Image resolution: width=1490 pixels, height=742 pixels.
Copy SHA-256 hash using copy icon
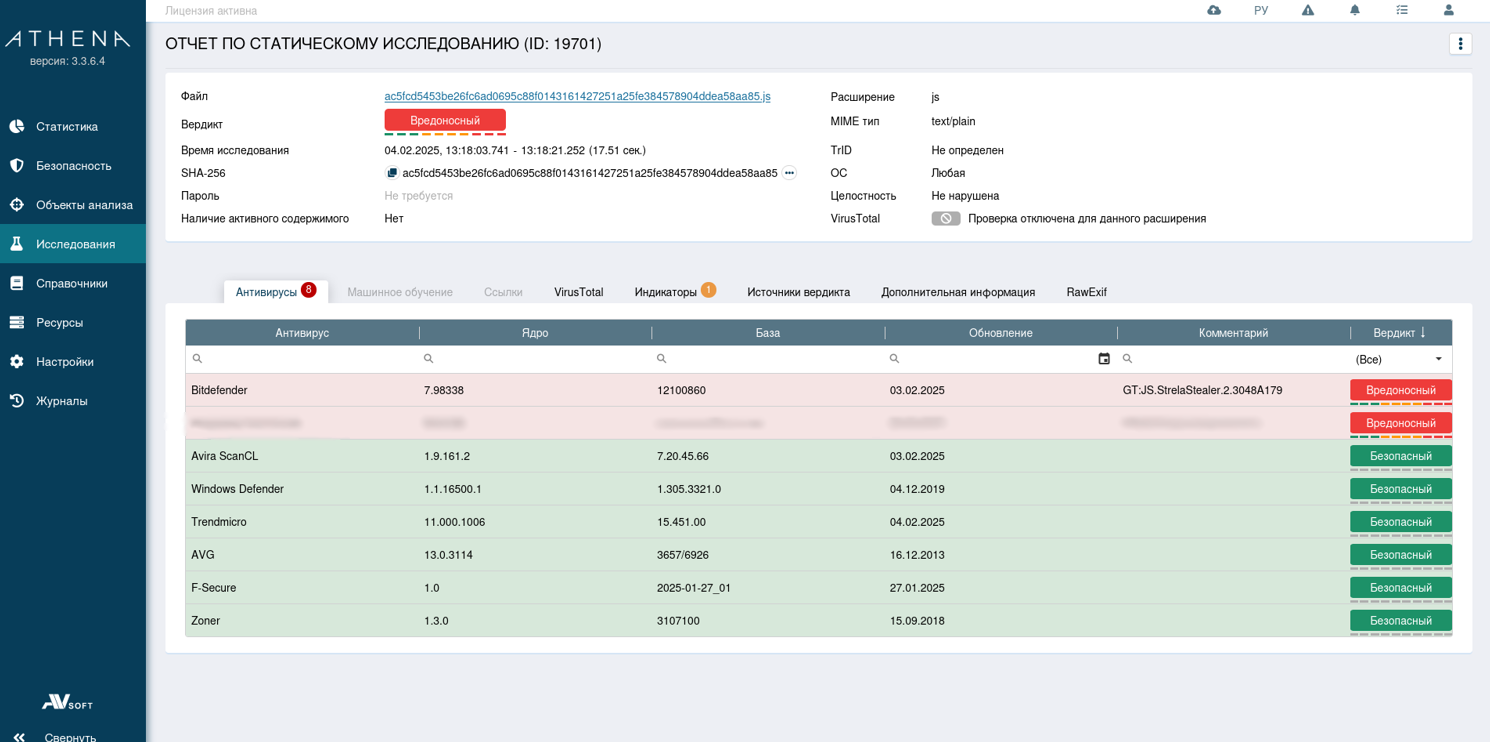tap(392, 173)
